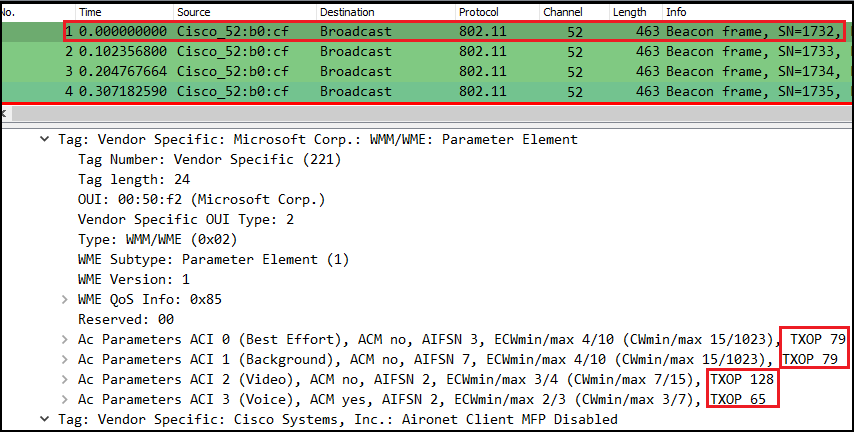Expand Ac Parameters ACI 3 (Voice)
The image size is (854, 432).
(x=64, y=399)
